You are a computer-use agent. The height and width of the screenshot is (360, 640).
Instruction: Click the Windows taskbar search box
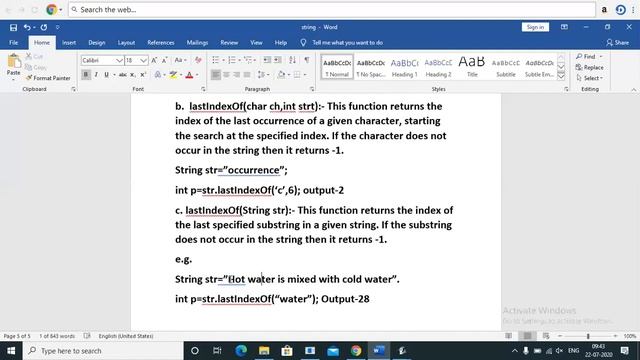click(x=103, y=351)
